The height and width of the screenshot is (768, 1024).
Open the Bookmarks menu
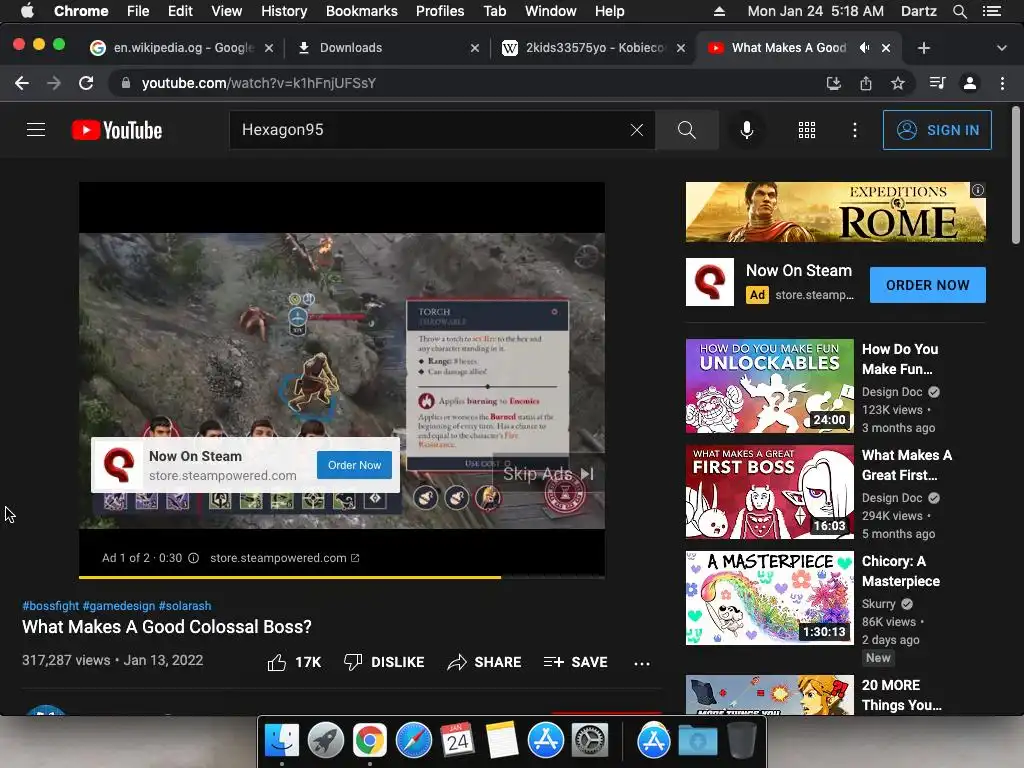tap(362, 11)
